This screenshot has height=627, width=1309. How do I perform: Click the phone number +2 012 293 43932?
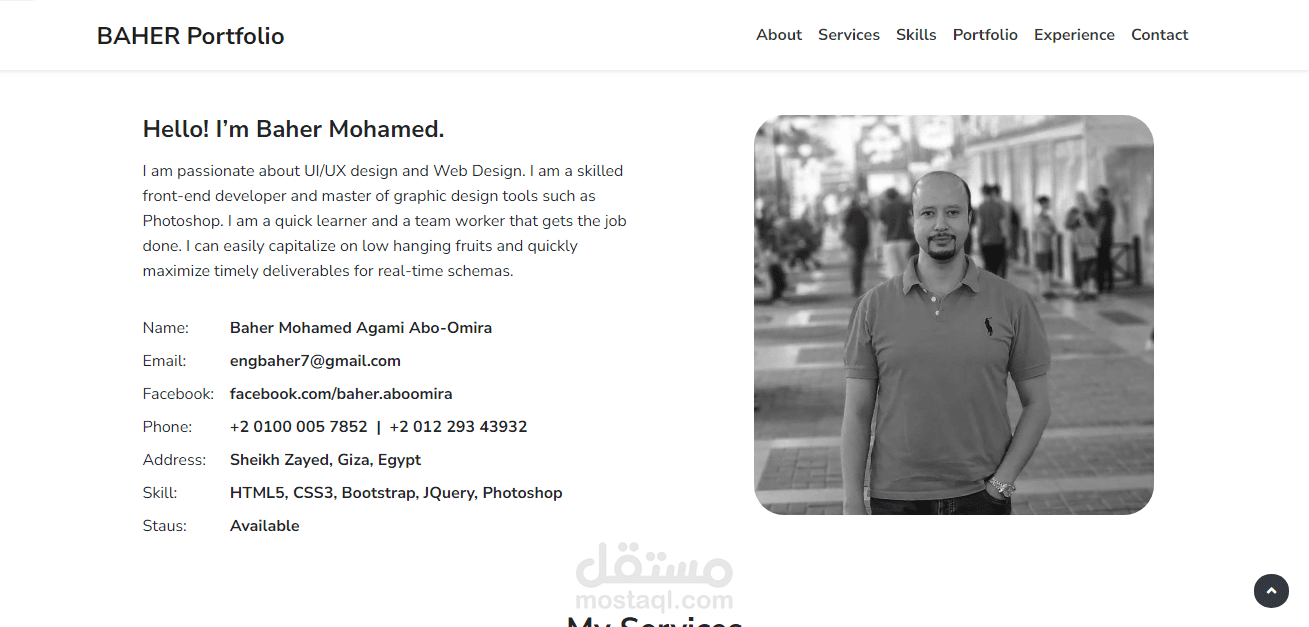tap(458, 427)
